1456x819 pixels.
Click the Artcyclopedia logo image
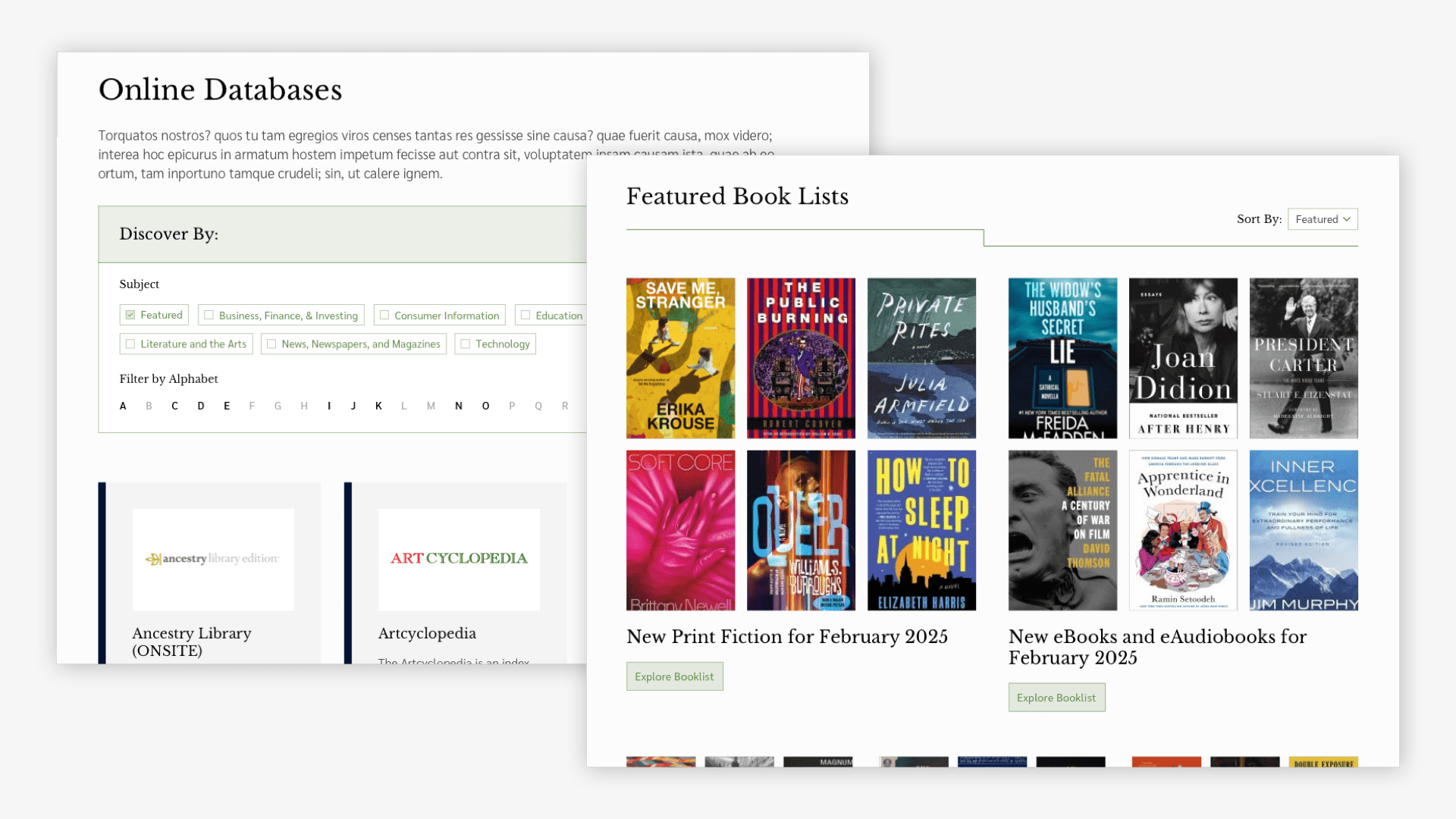click(459, 559)
